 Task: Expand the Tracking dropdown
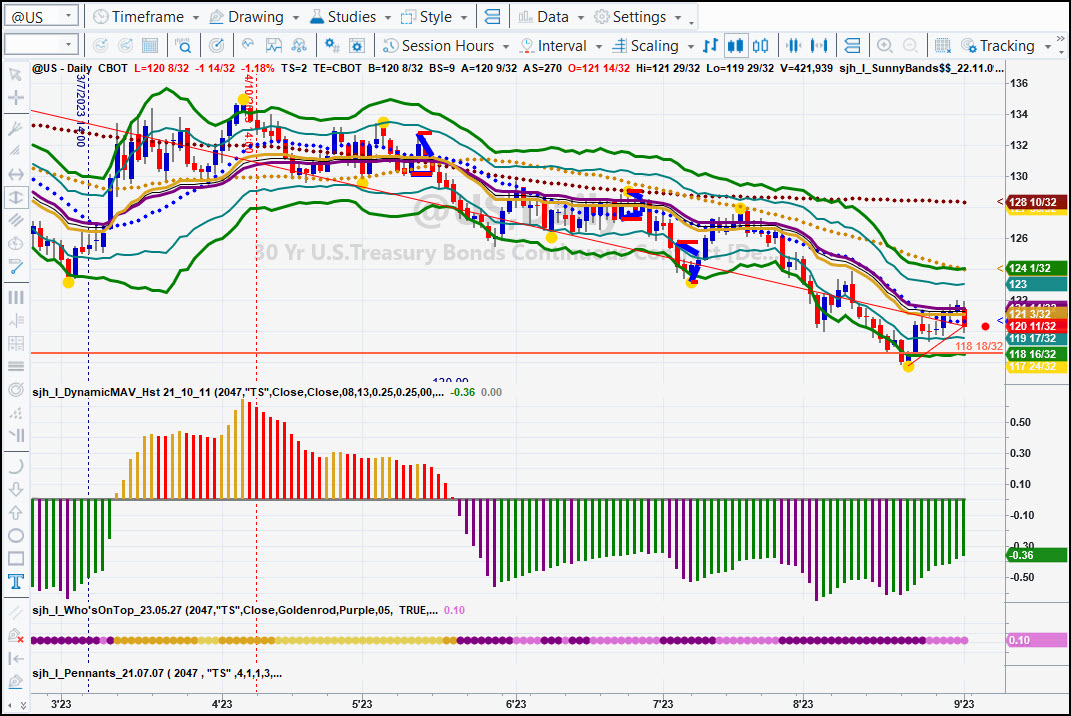(x=1048, y=46)
